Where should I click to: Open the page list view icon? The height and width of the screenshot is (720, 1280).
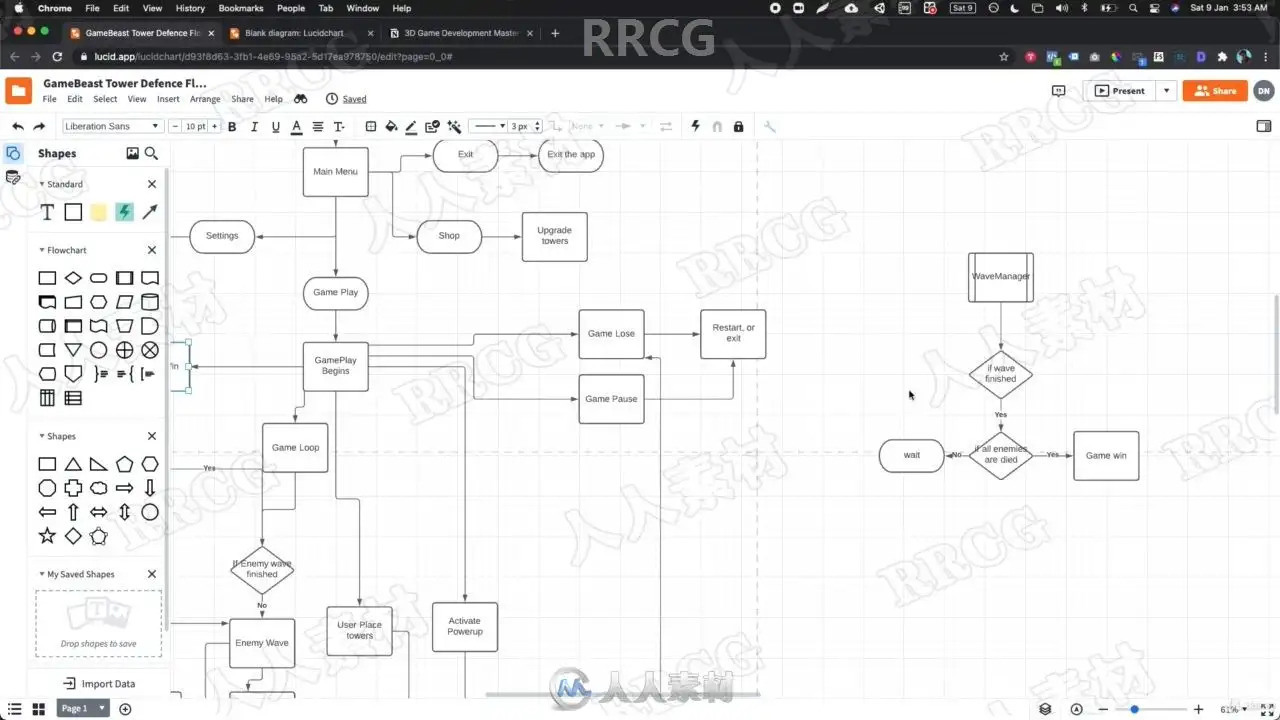(x=13, y=709)
